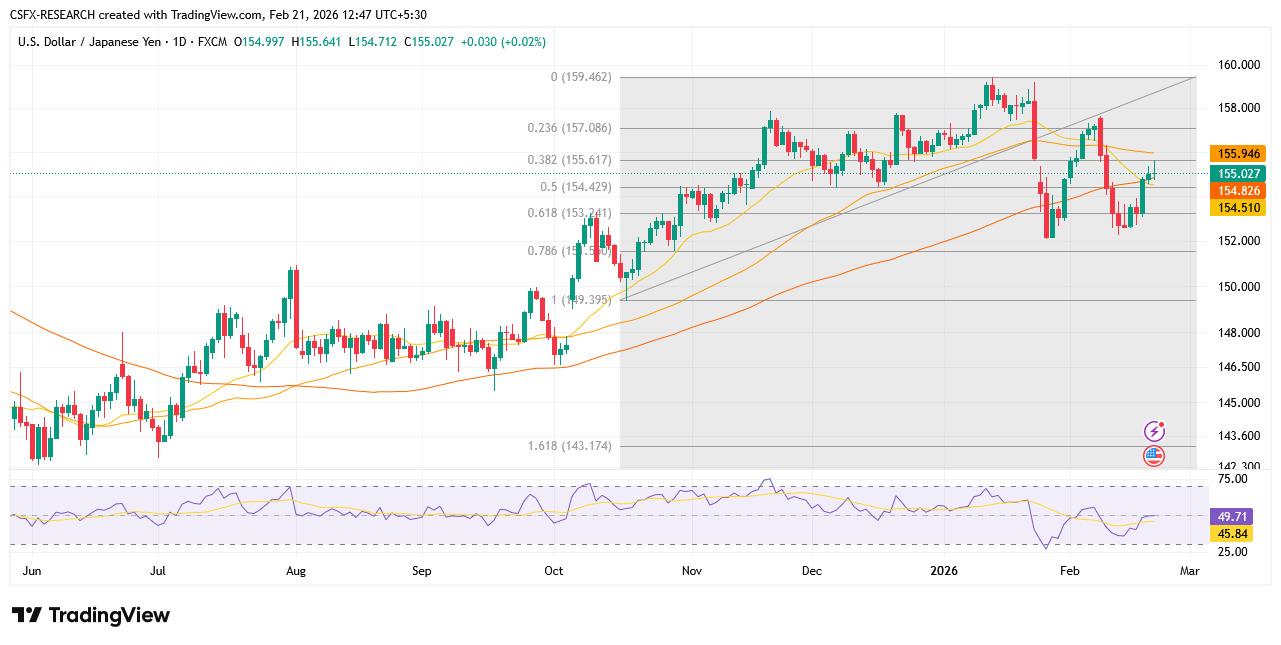Click the yellow 154.510 moving average label
The image size is (1281, 645).
[x=1240, y=209]
